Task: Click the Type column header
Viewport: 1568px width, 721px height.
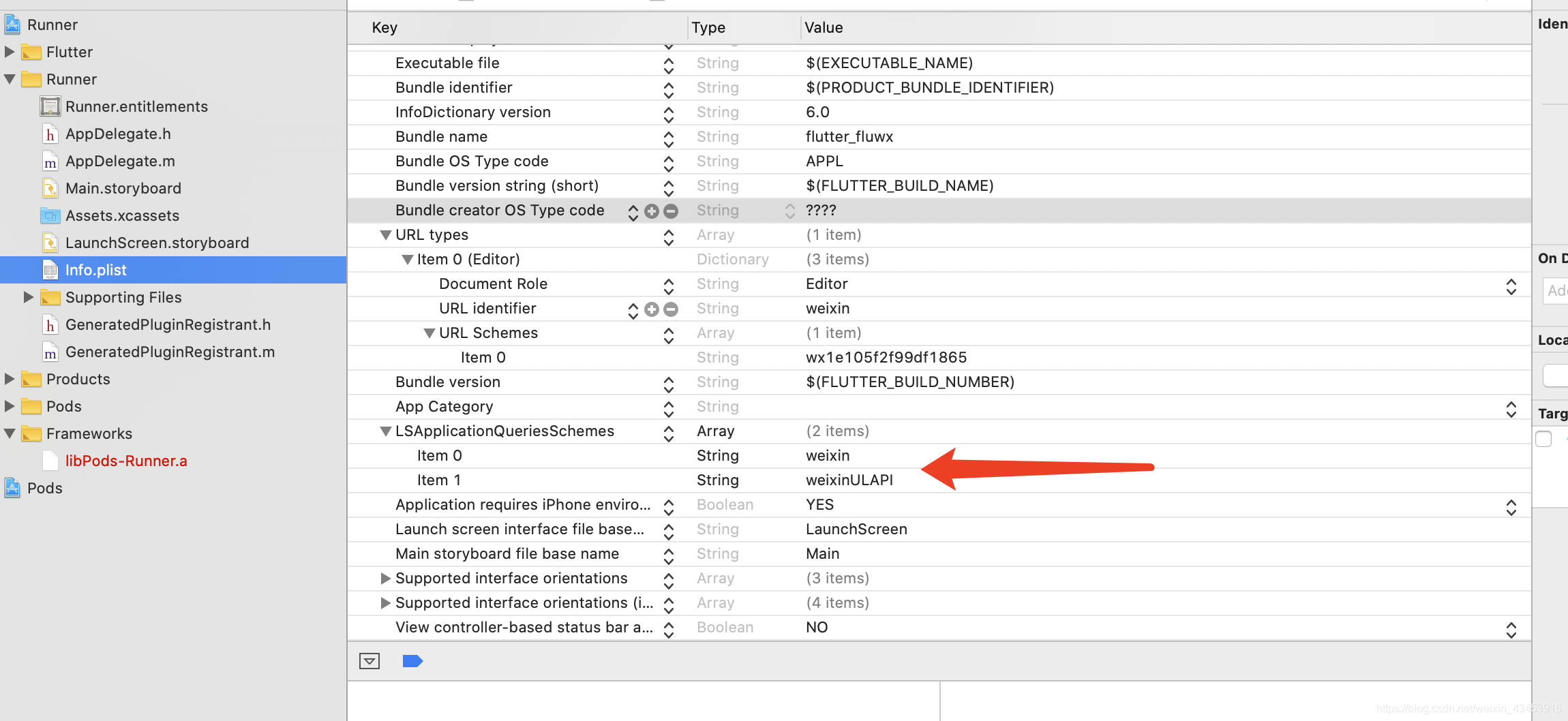Action: 708,28
